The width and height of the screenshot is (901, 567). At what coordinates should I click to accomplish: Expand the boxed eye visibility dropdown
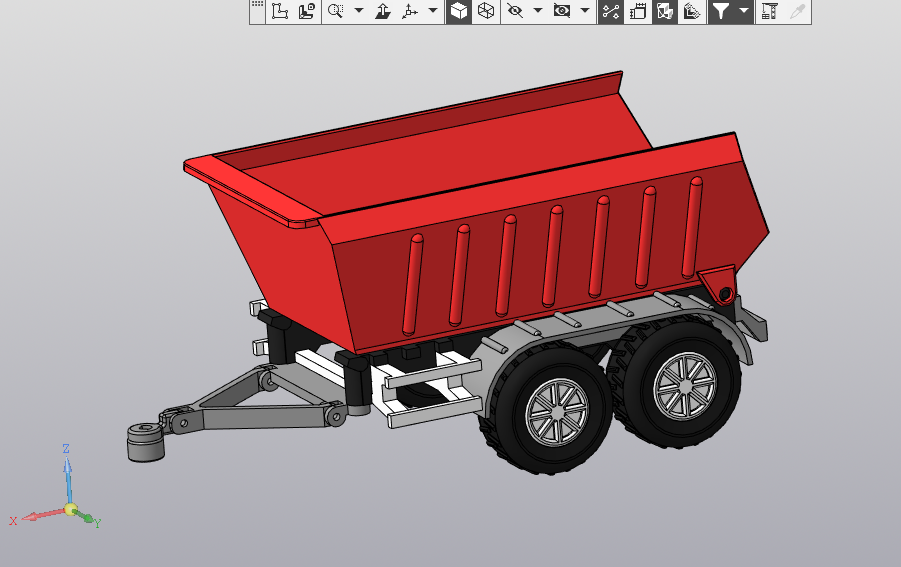point(585,10)
